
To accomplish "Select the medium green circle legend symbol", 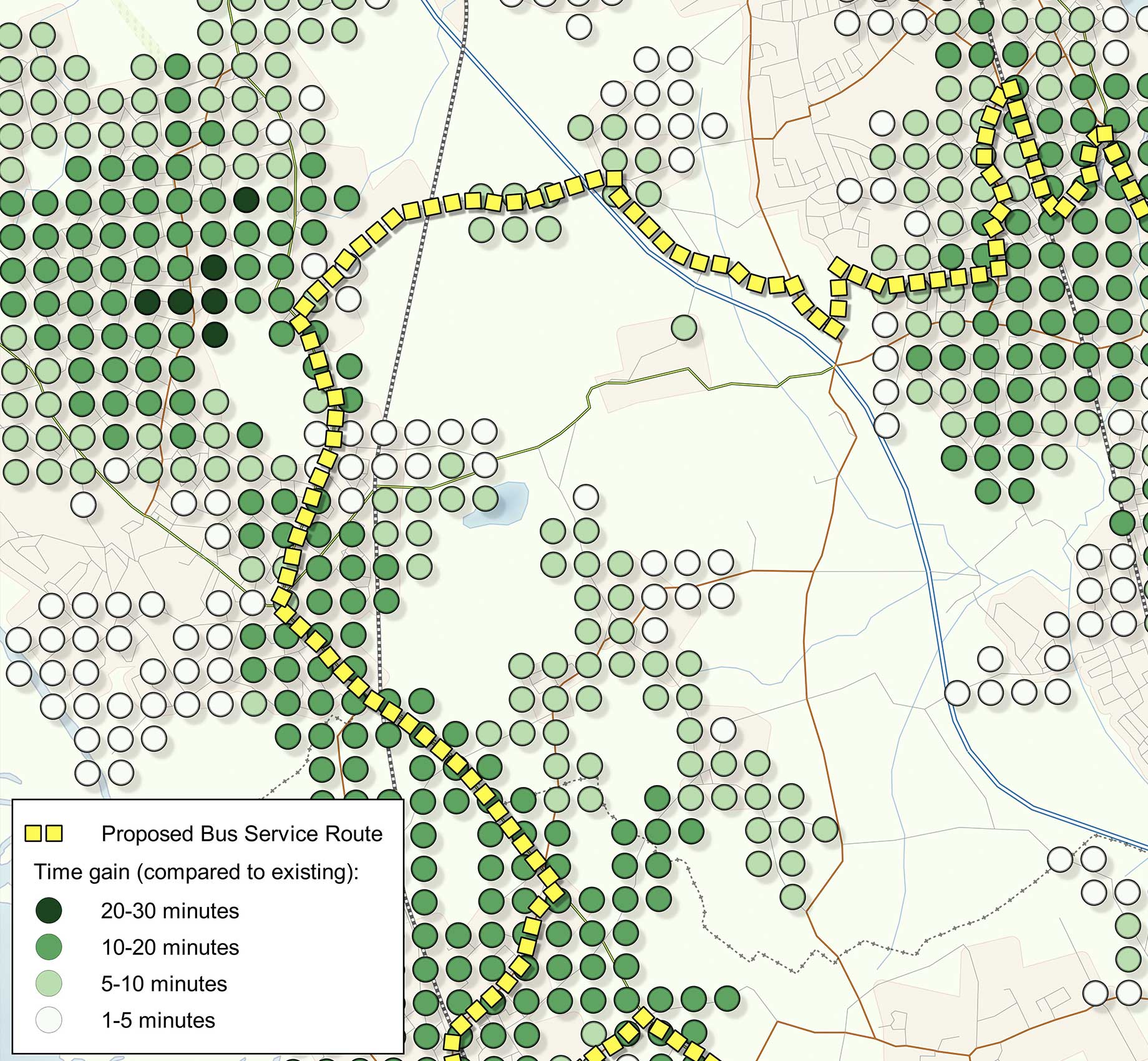I will tap(50, 947).
